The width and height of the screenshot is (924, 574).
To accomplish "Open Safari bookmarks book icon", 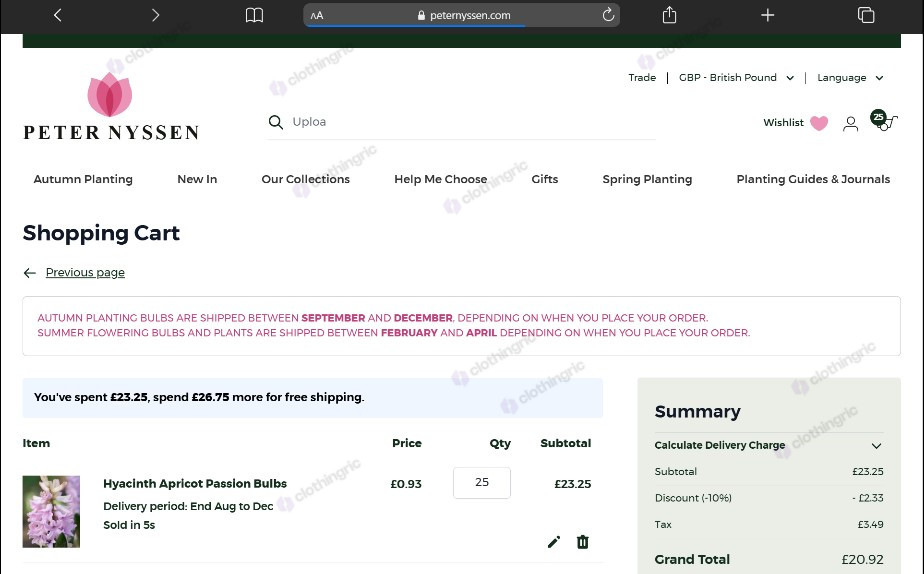I will point(254,15).
